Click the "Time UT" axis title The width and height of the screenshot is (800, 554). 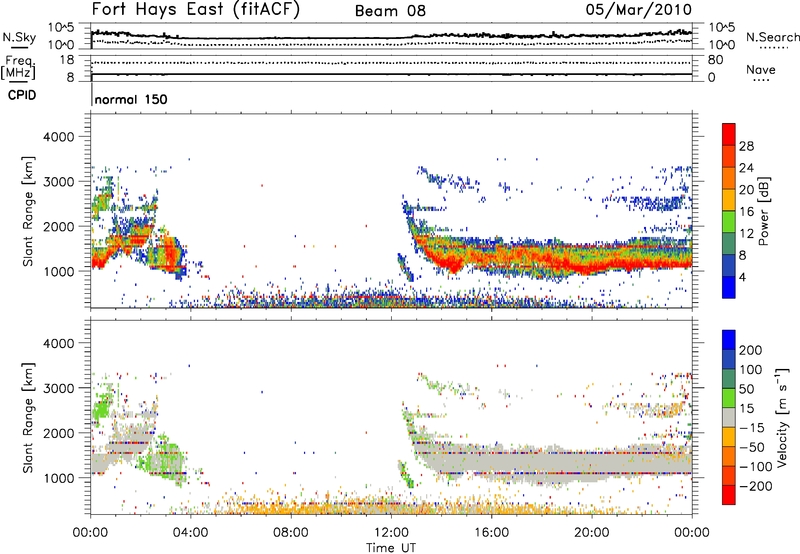391,547
